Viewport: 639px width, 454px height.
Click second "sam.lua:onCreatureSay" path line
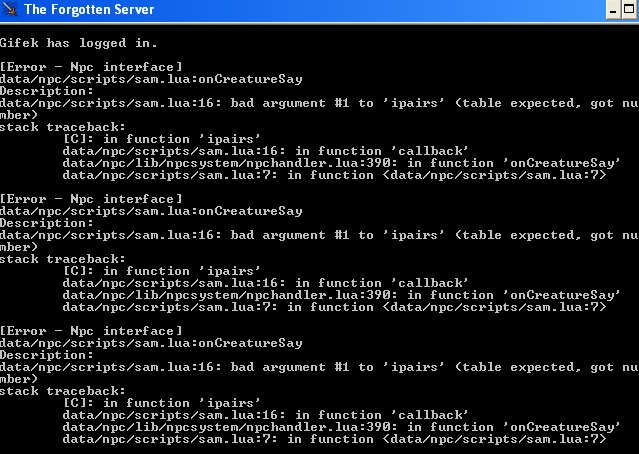pos(151,211)
